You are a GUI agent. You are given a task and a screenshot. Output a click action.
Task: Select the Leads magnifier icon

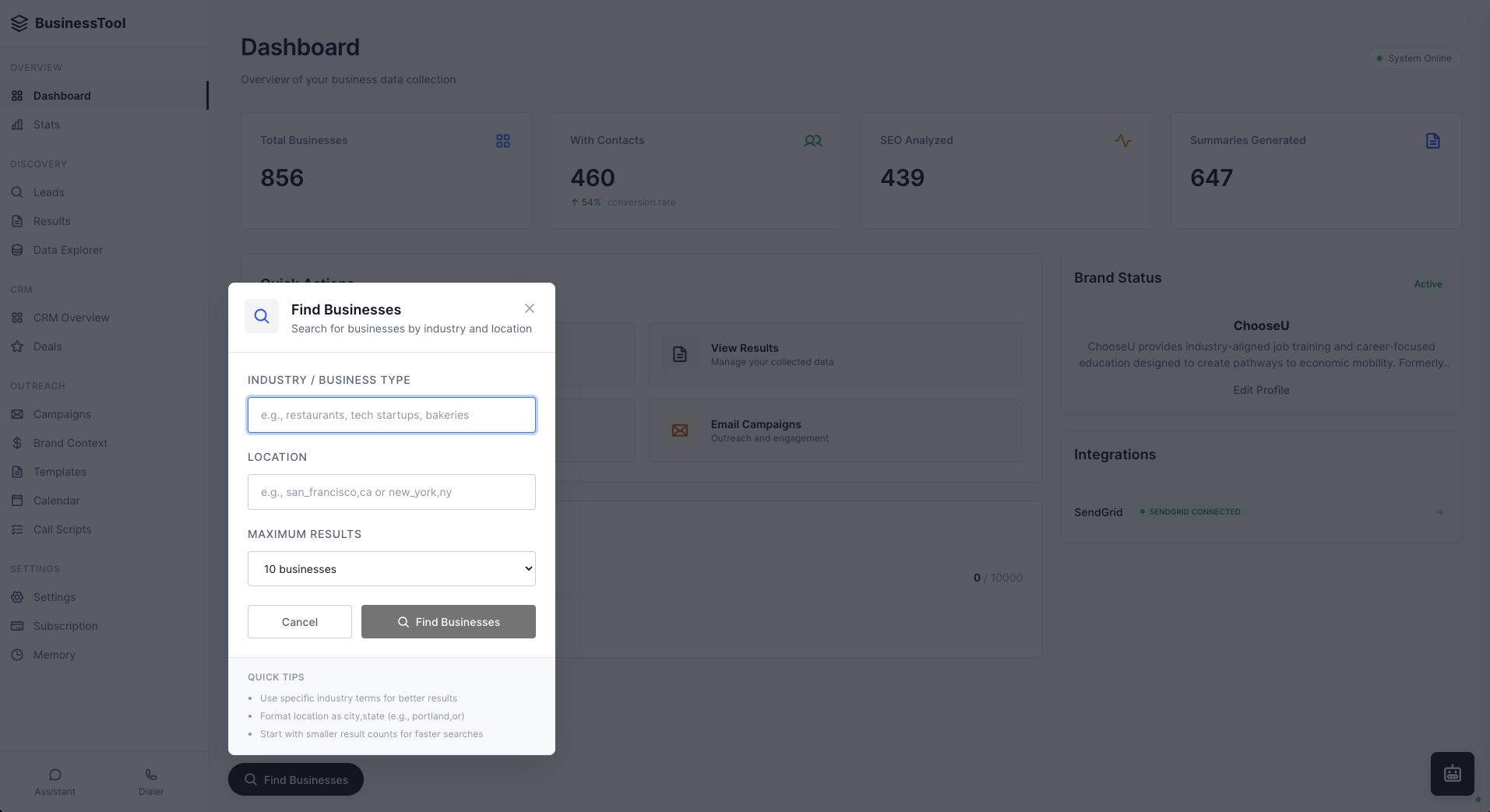point(17,192)
